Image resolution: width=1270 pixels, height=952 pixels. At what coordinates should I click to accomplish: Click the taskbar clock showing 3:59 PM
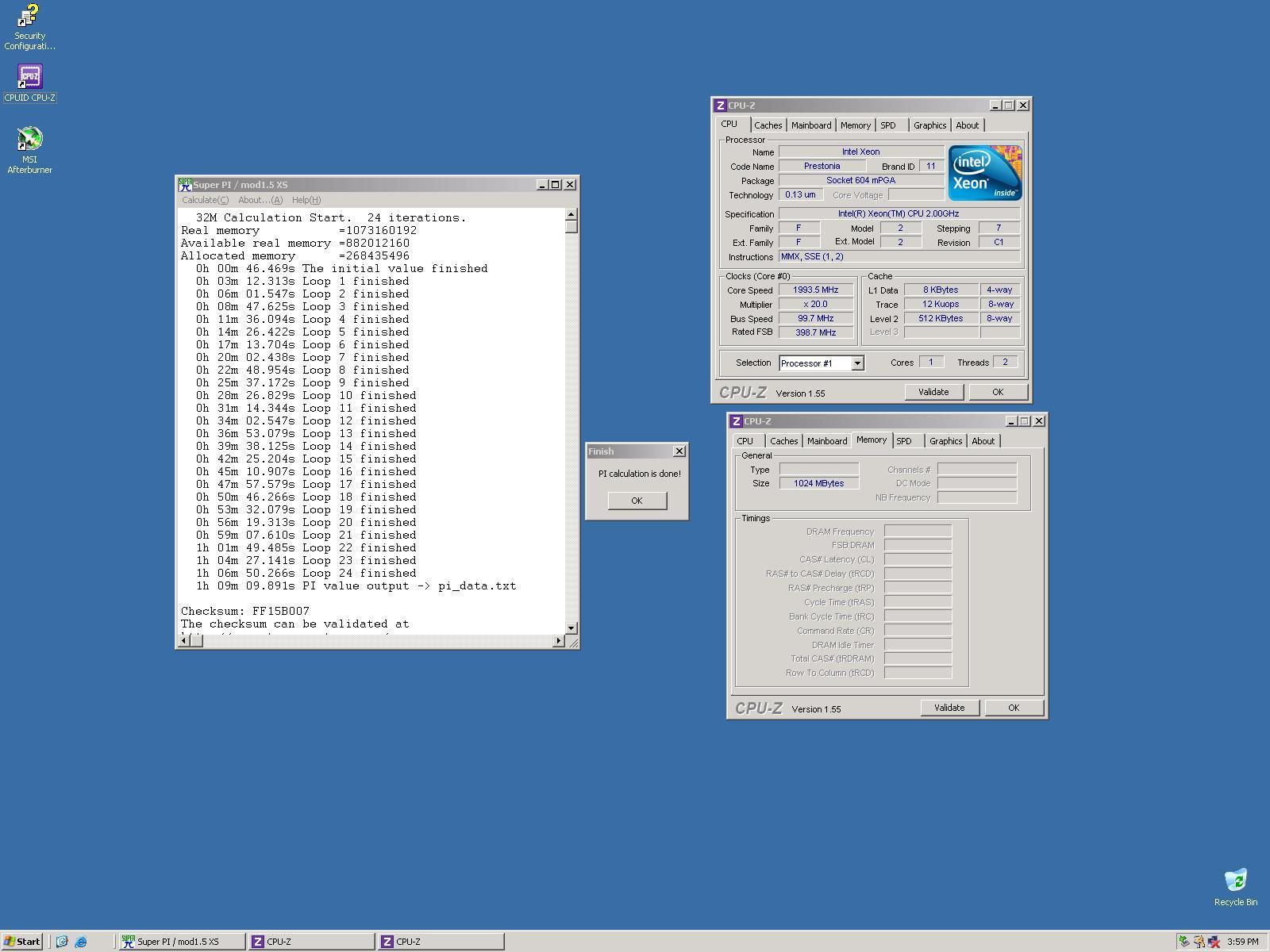pyautogui.click(x=1243, y=942)
